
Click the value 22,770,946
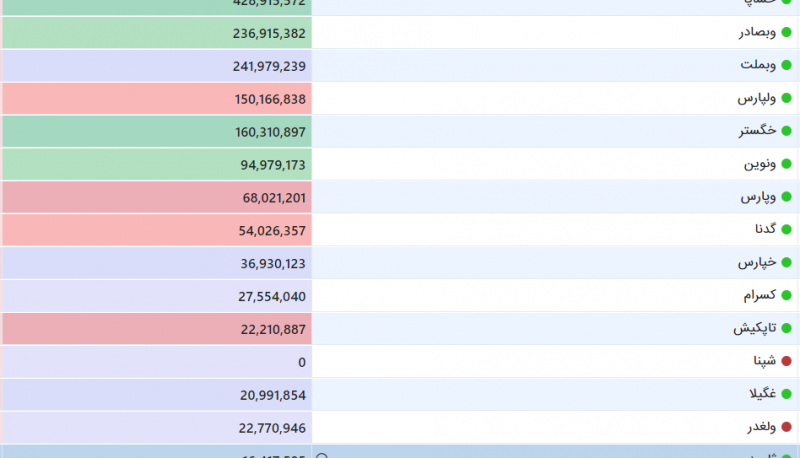pyautogui.click(x=272, y=428)
